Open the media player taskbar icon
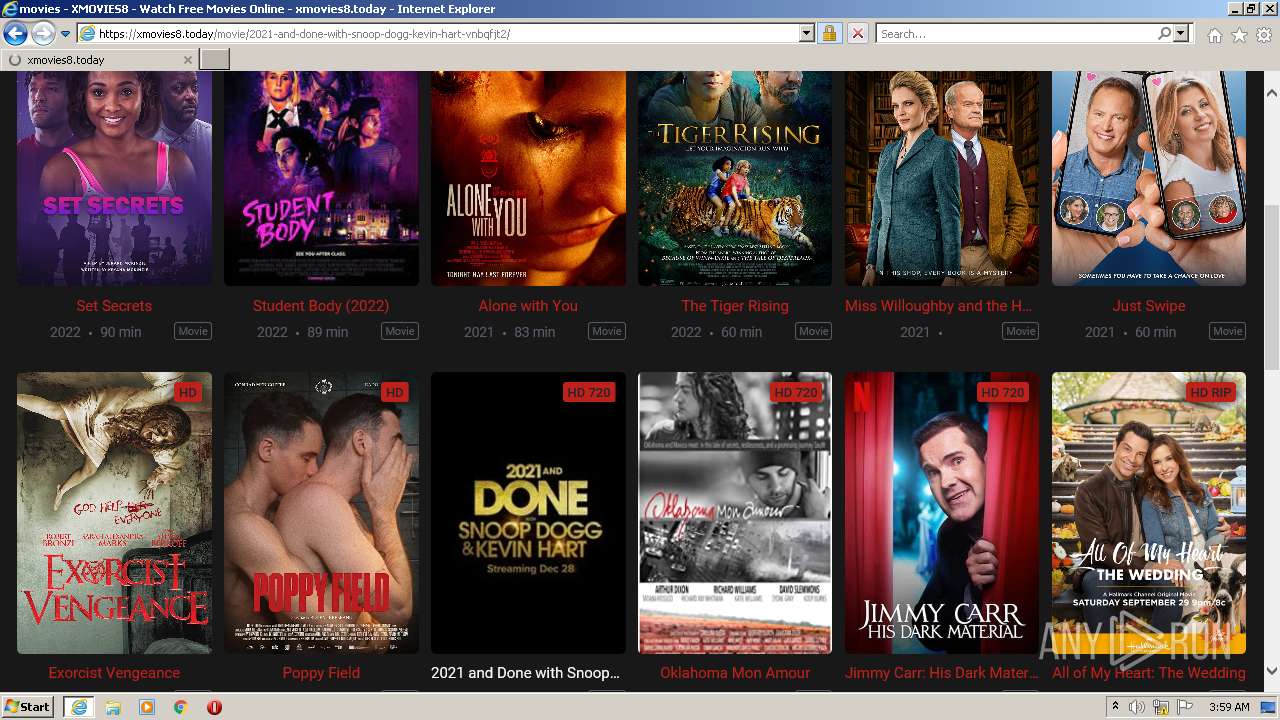Screen dimensions: 1280x720 click(x=147, y=707)
